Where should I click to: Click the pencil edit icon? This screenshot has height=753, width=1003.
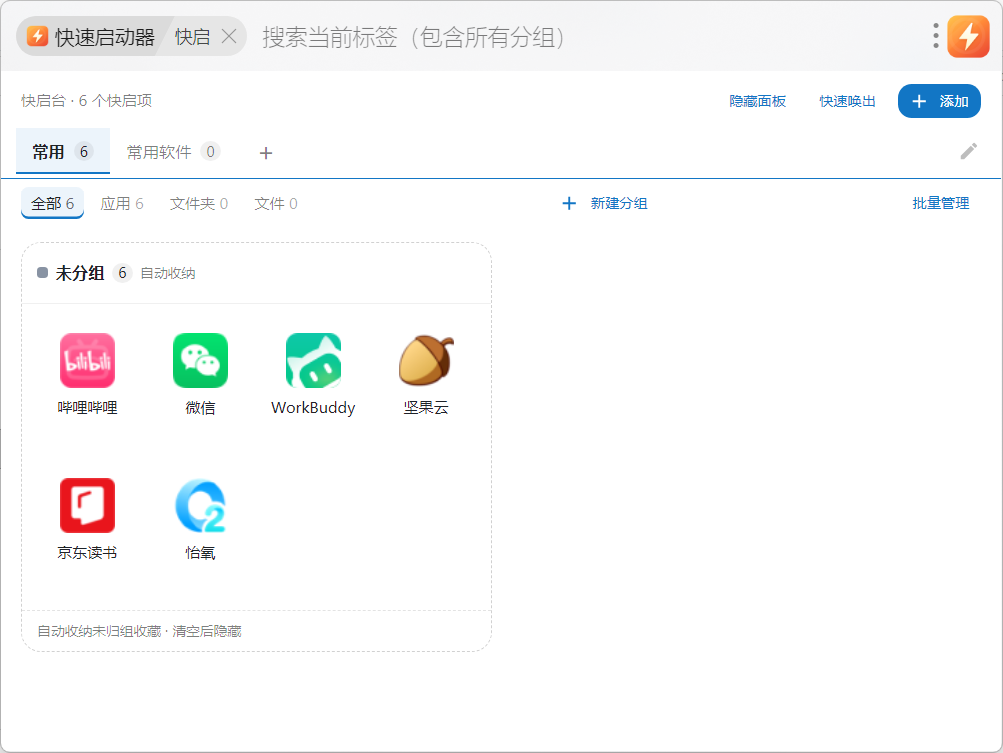coord(968,152)
